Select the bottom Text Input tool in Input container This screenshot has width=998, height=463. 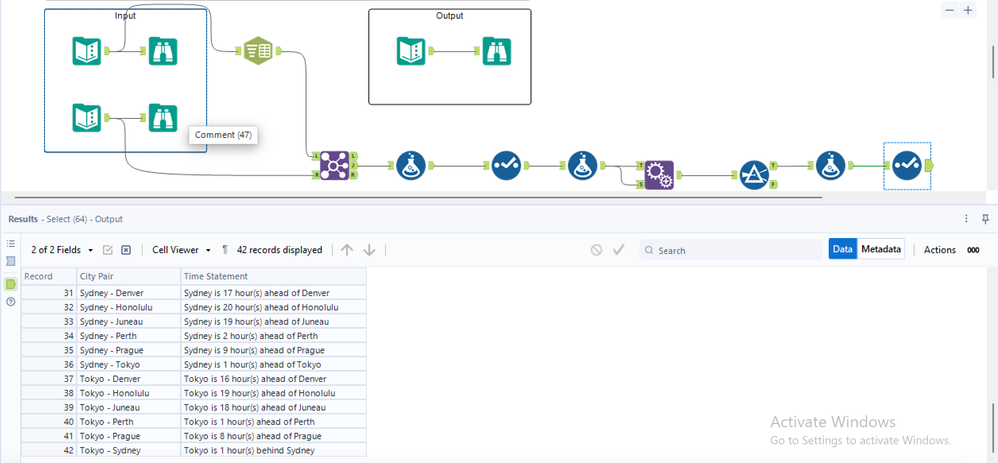(87, 118)
